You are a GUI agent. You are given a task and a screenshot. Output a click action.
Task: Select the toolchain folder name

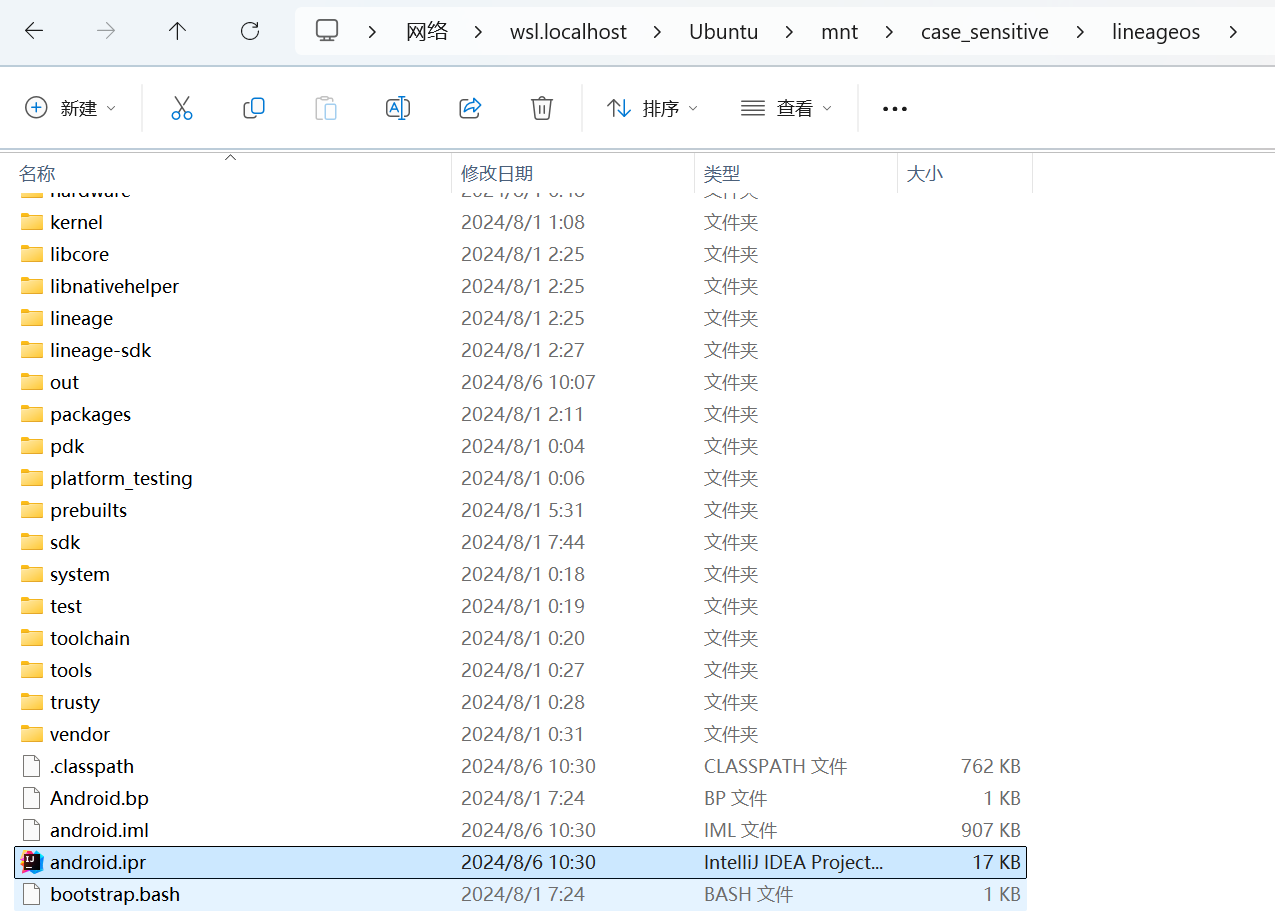coord(90,638)
